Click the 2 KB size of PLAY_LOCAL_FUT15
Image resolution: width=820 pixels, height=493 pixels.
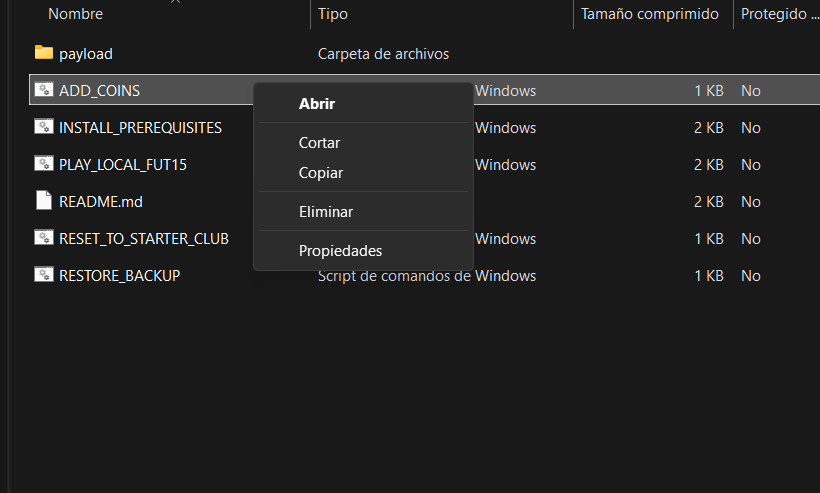click(x=709, y=165)
